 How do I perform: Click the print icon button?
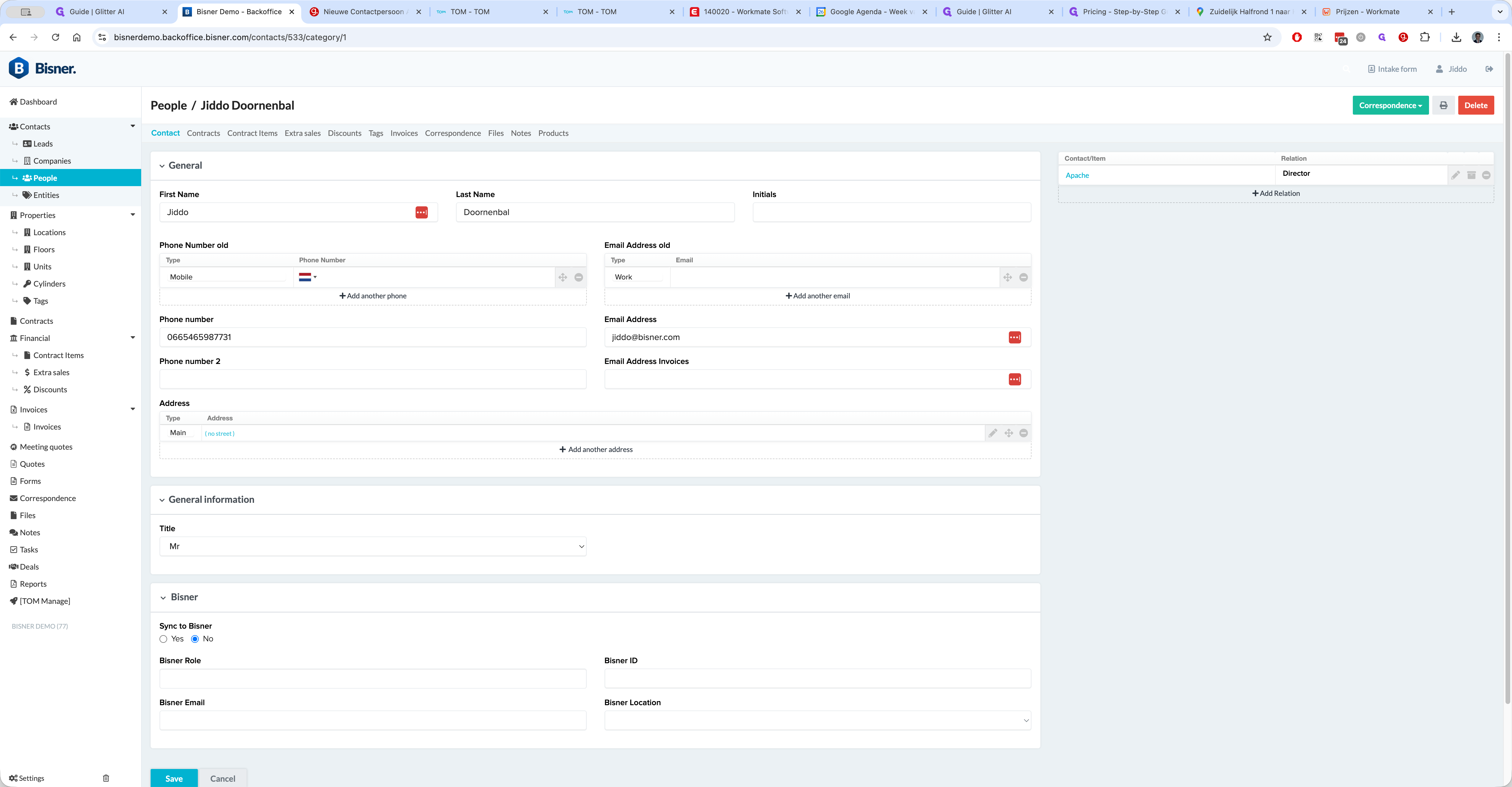(x=1443, y=106)
